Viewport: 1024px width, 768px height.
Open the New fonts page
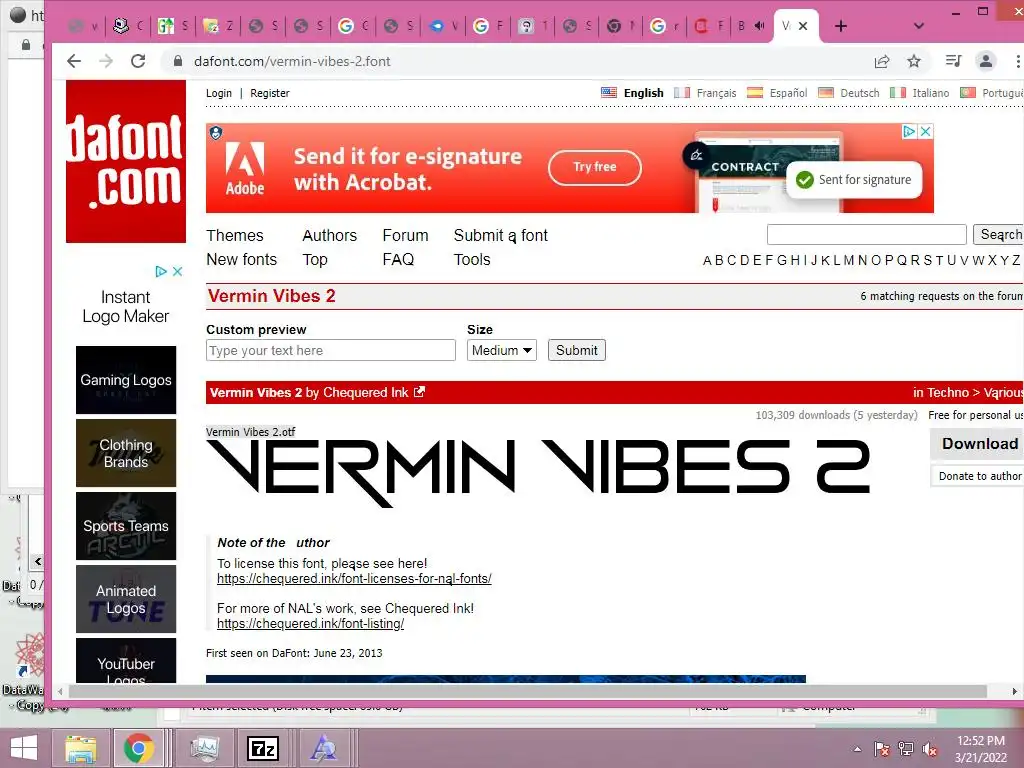coord(242,259)
